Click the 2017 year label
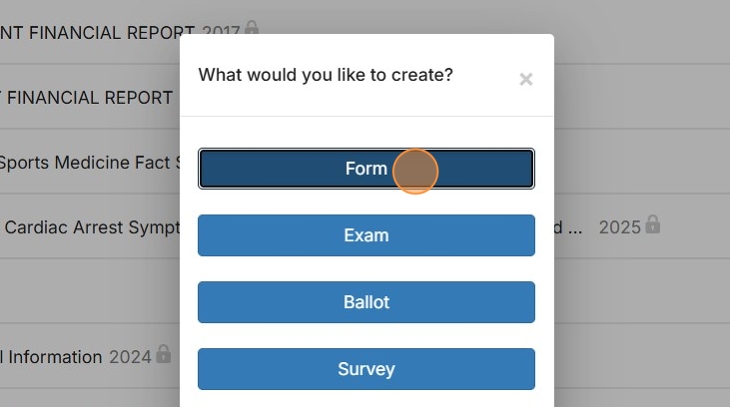Image resolution: width=730 pixels, height=407 pixels. pos(220,32)
